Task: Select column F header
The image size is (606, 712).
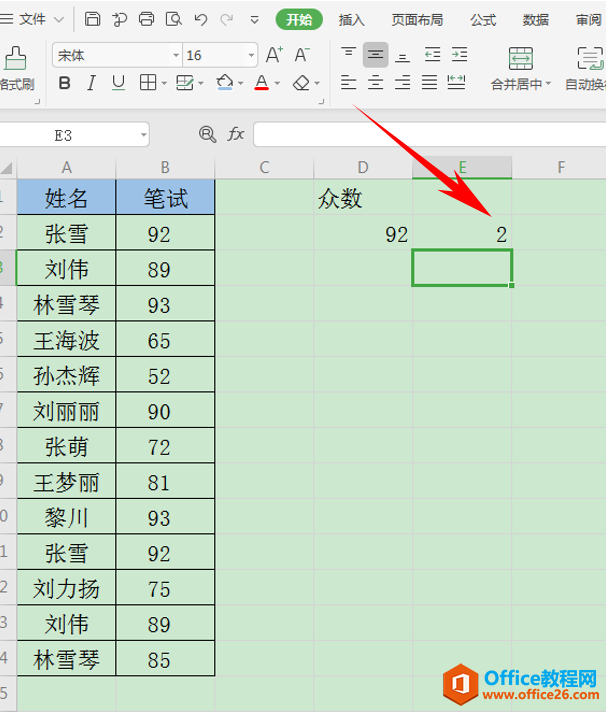Action: [561, 168]
